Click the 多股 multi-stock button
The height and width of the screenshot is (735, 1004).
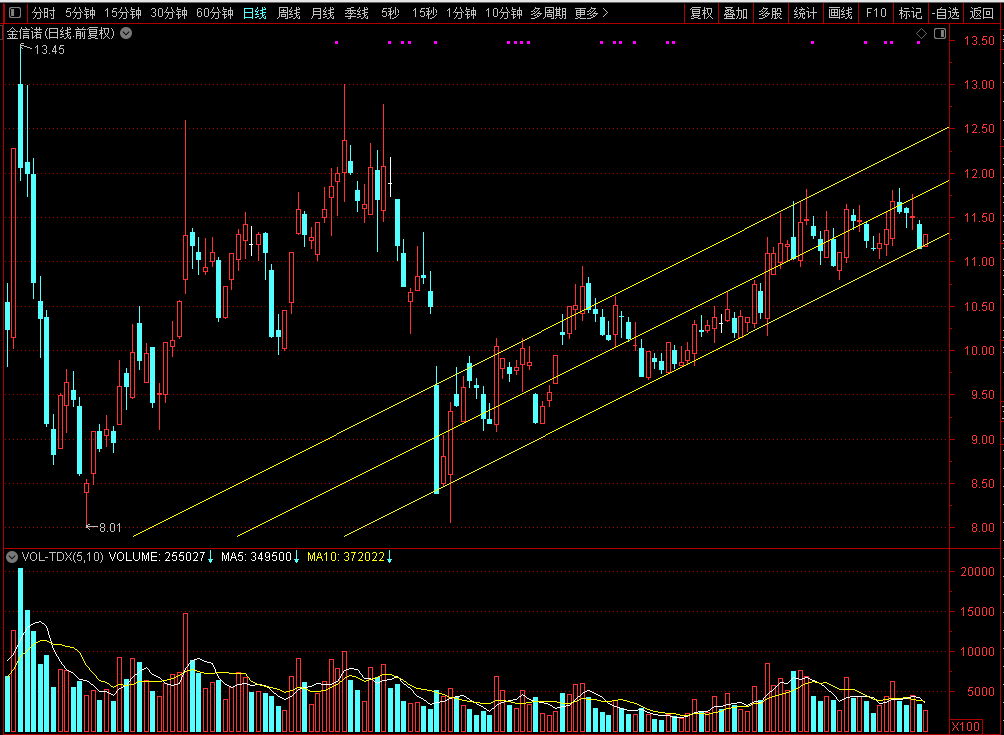pos(770,13)
